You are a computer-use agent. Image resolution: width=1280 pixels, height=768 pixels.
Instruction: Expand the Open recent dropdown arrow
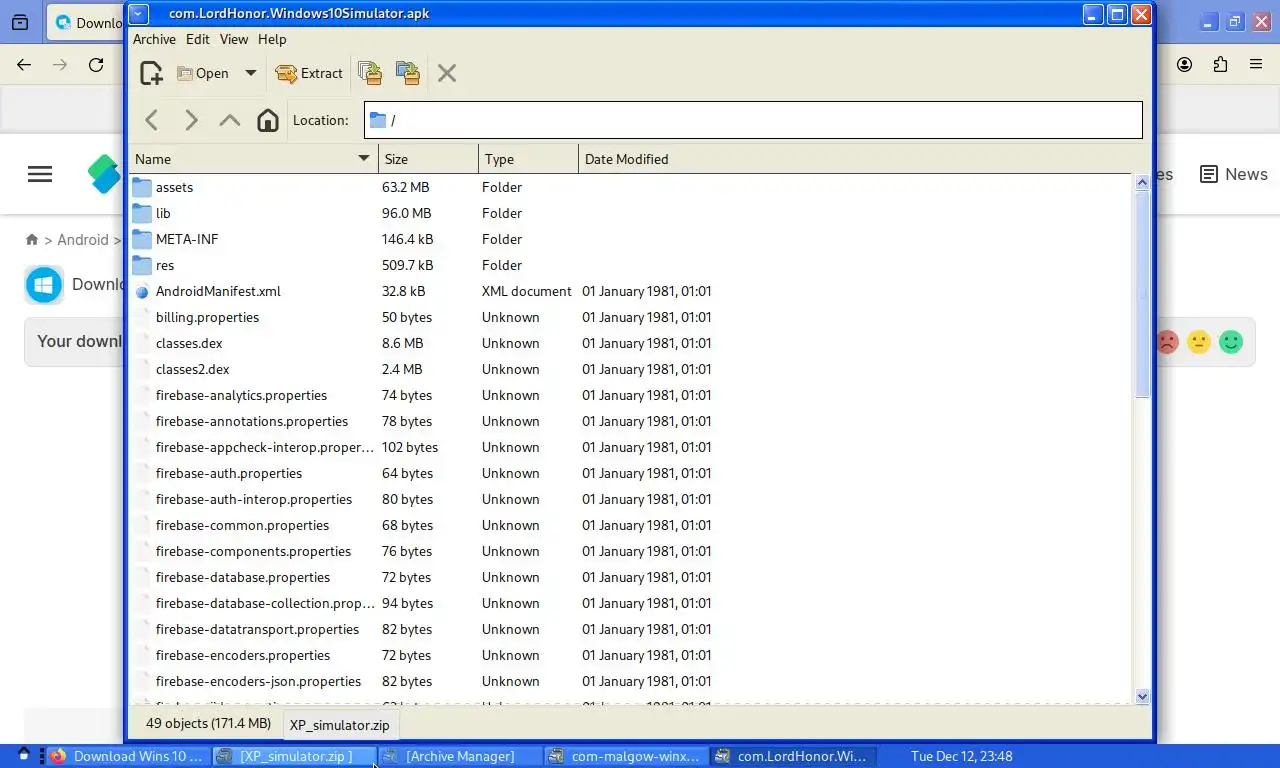point(251,73)
